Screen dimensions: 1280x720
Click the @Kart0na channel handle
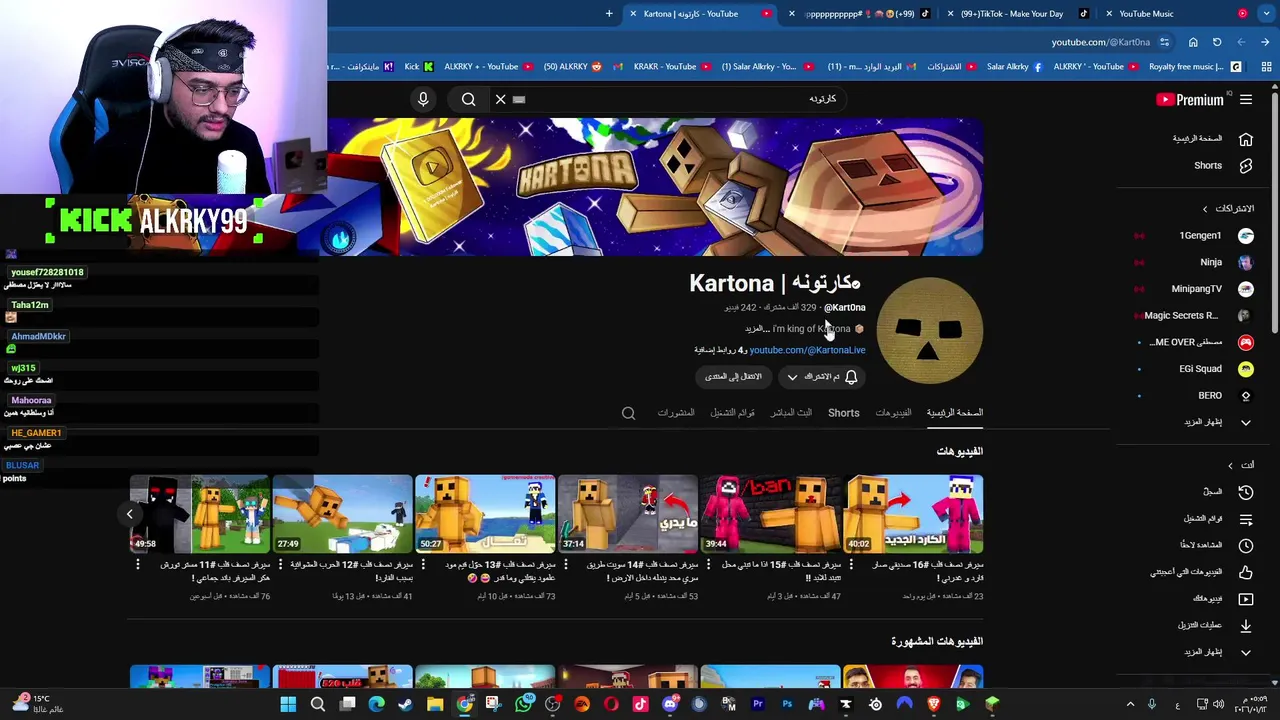coord(844,308)
